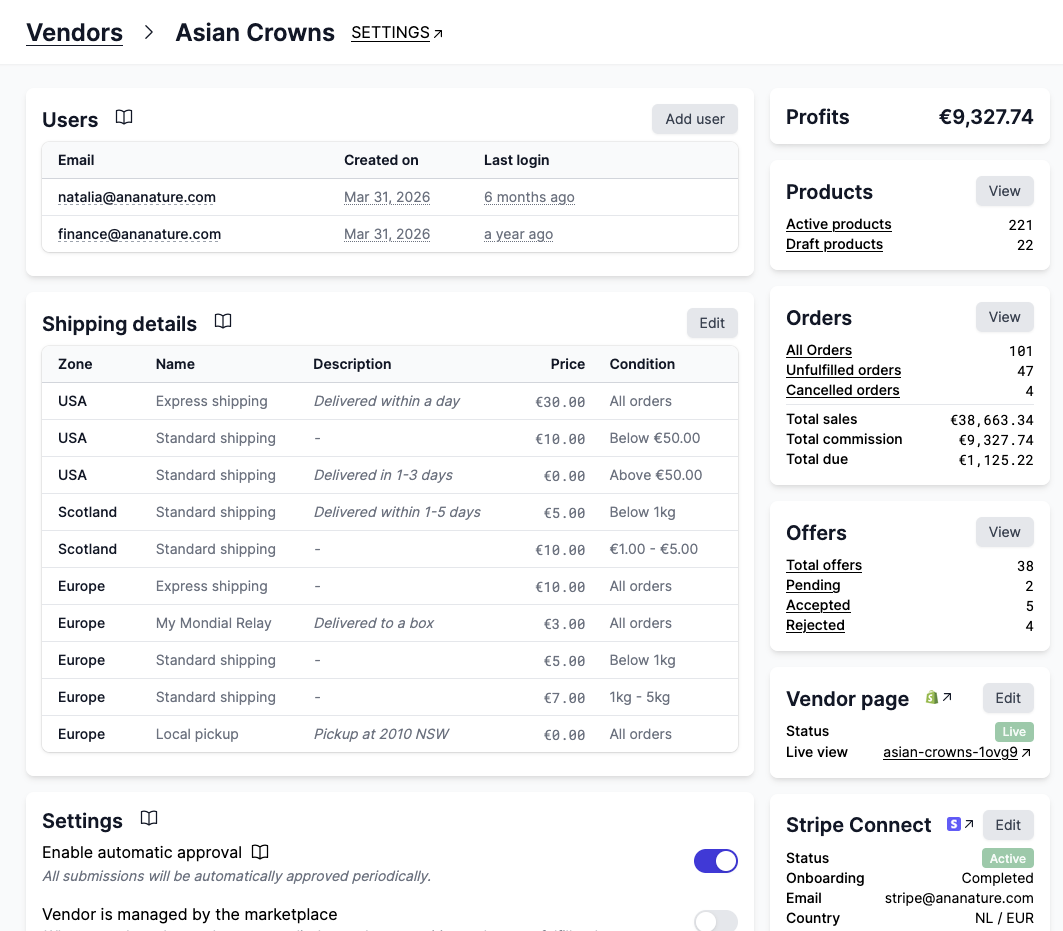Open the Shipping details documentation book icon

(223, 322)
